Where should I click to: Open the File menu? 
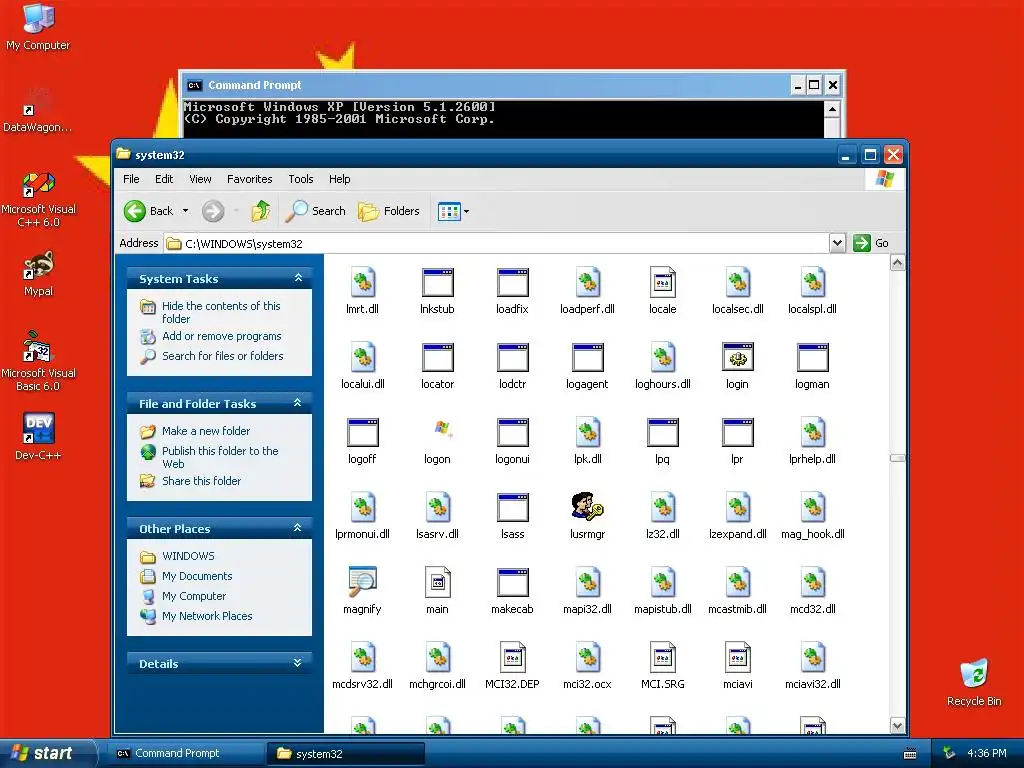pos(131,179)
